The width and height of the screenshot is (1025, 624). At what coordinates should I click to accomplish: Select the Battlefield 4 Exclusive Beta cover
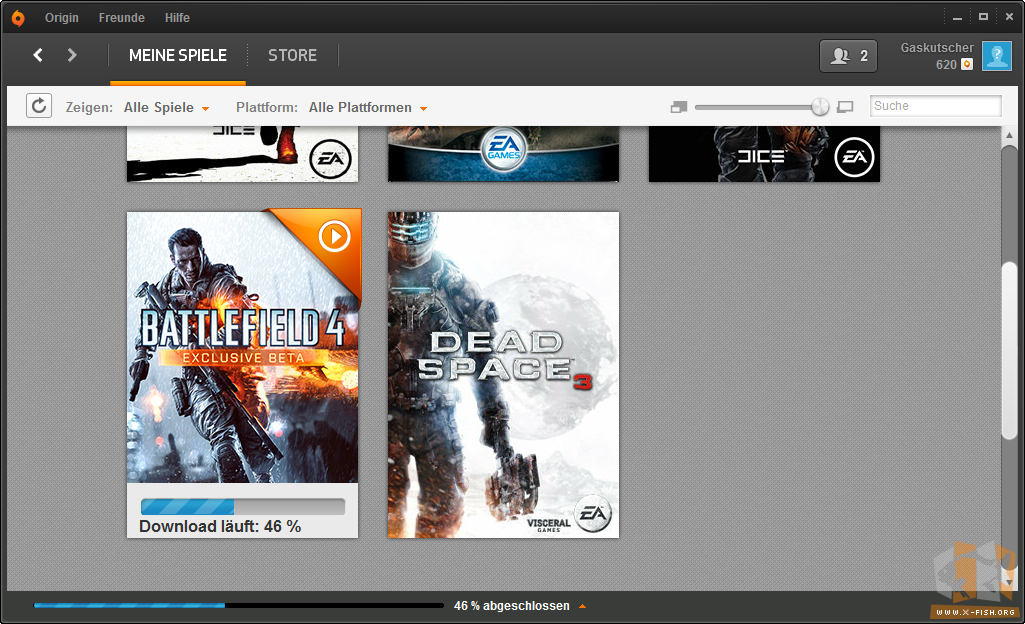[x=243, y=347]
